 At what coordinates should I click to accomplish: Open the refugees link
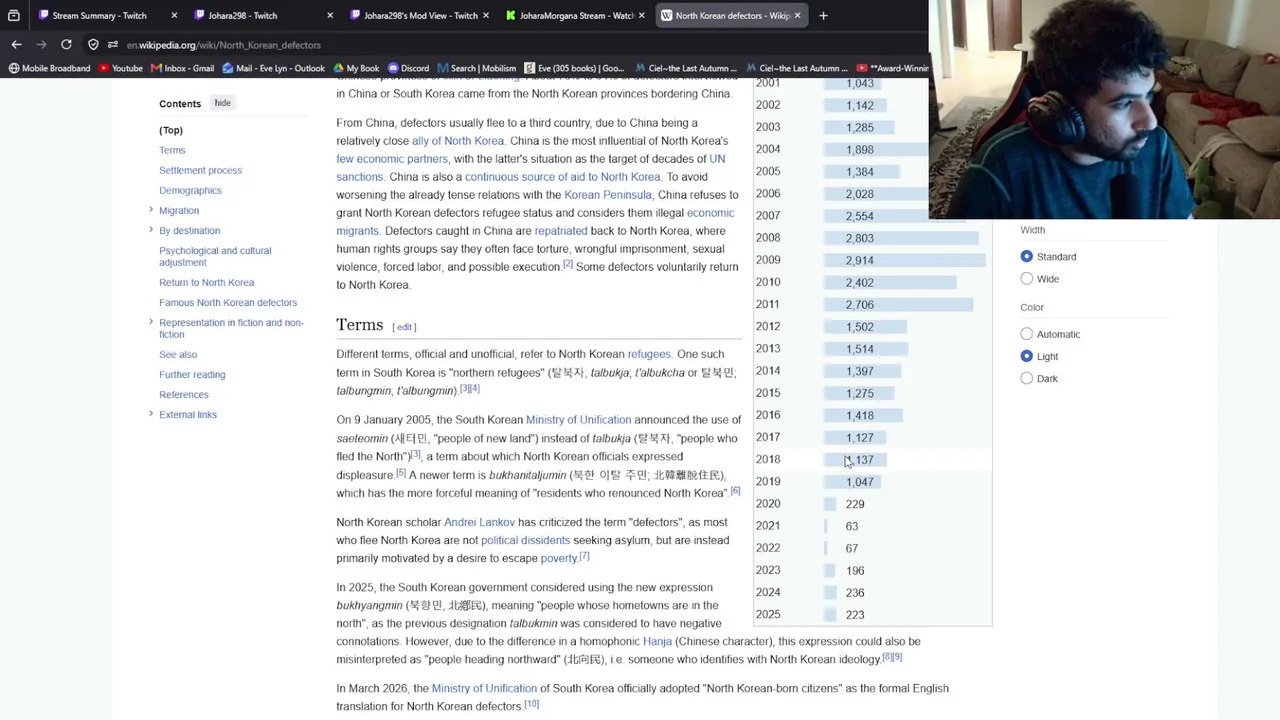click(x=649, y=354)
